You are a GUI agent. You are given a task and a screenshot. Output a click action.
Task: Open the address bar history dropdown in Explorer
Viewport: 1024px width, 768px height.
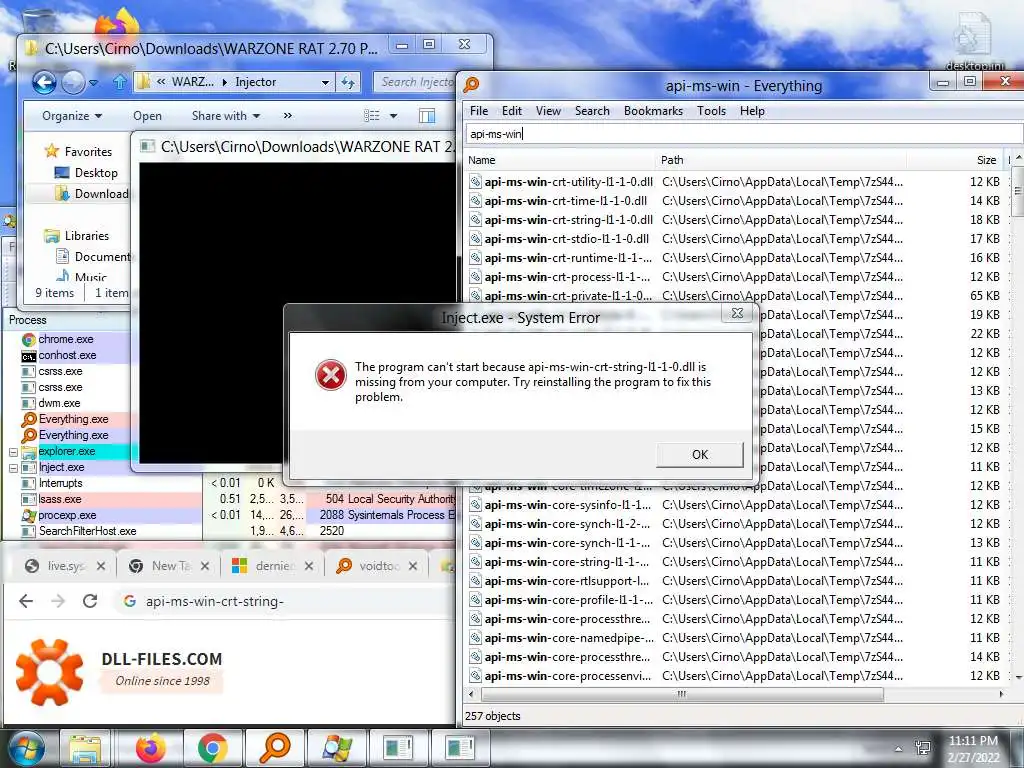pyautogui.click(x=325, y=83)
